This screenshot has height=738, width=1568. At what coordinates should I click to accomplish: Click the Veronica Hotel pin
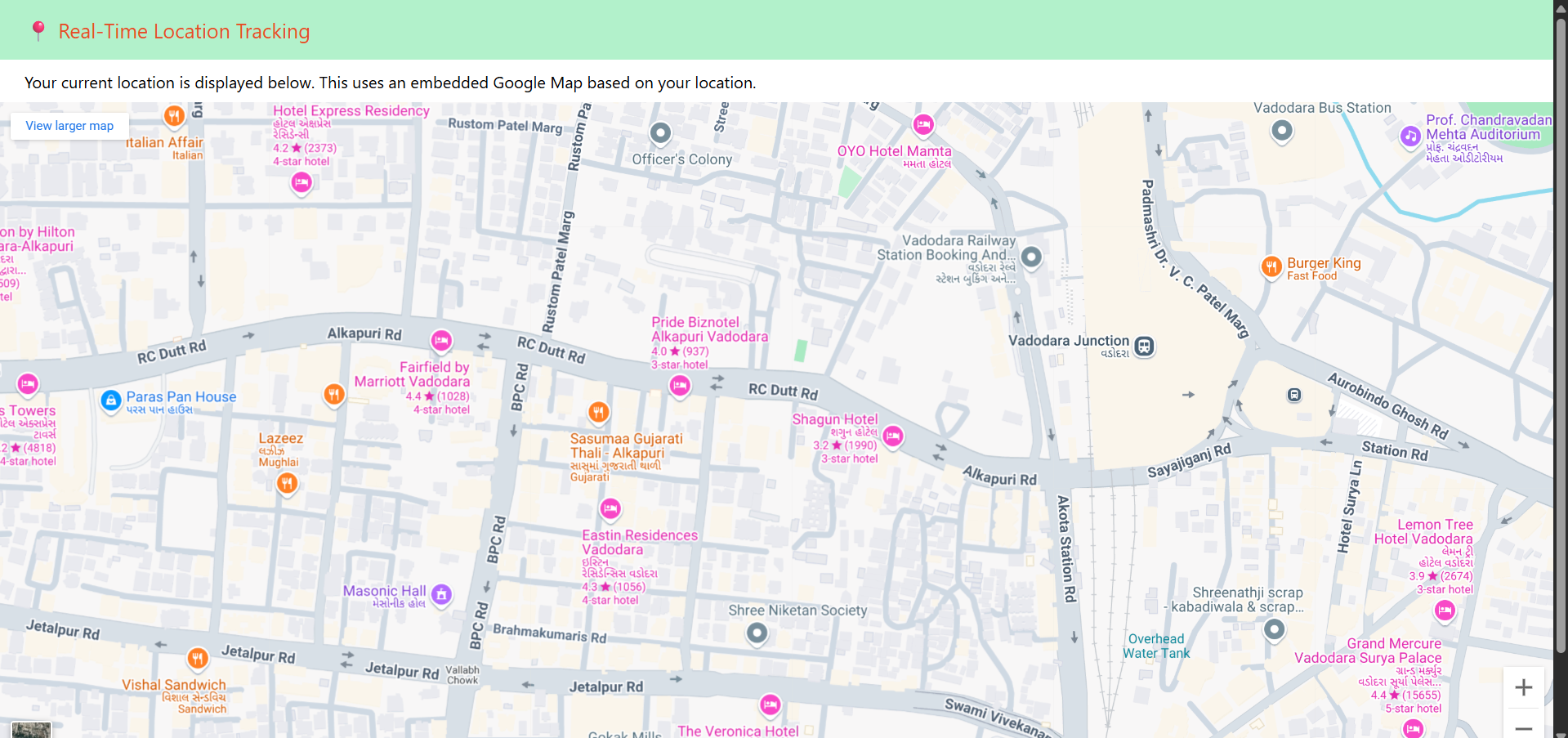(x=771, y=704)
